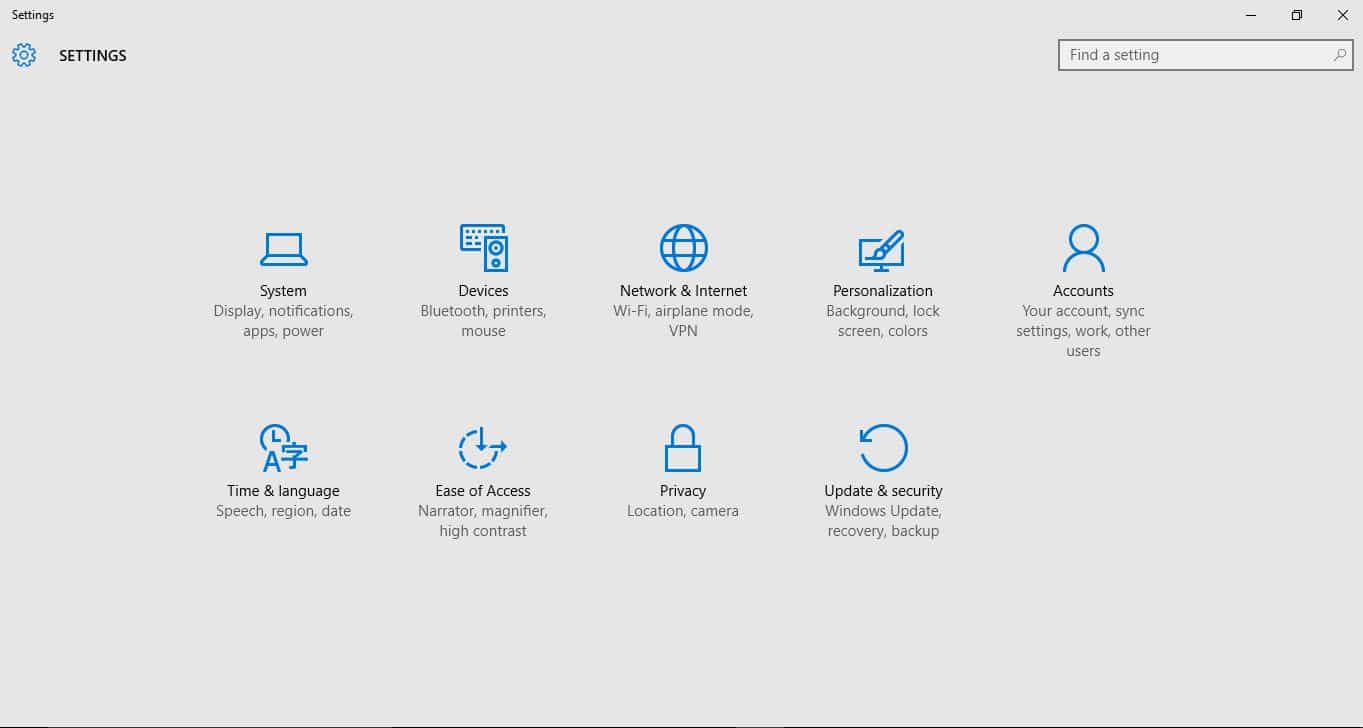Screen dimensions: 1363x728
Task: Click 'Background, lock screen, colors' description
Action: click(x=883, y=321)
